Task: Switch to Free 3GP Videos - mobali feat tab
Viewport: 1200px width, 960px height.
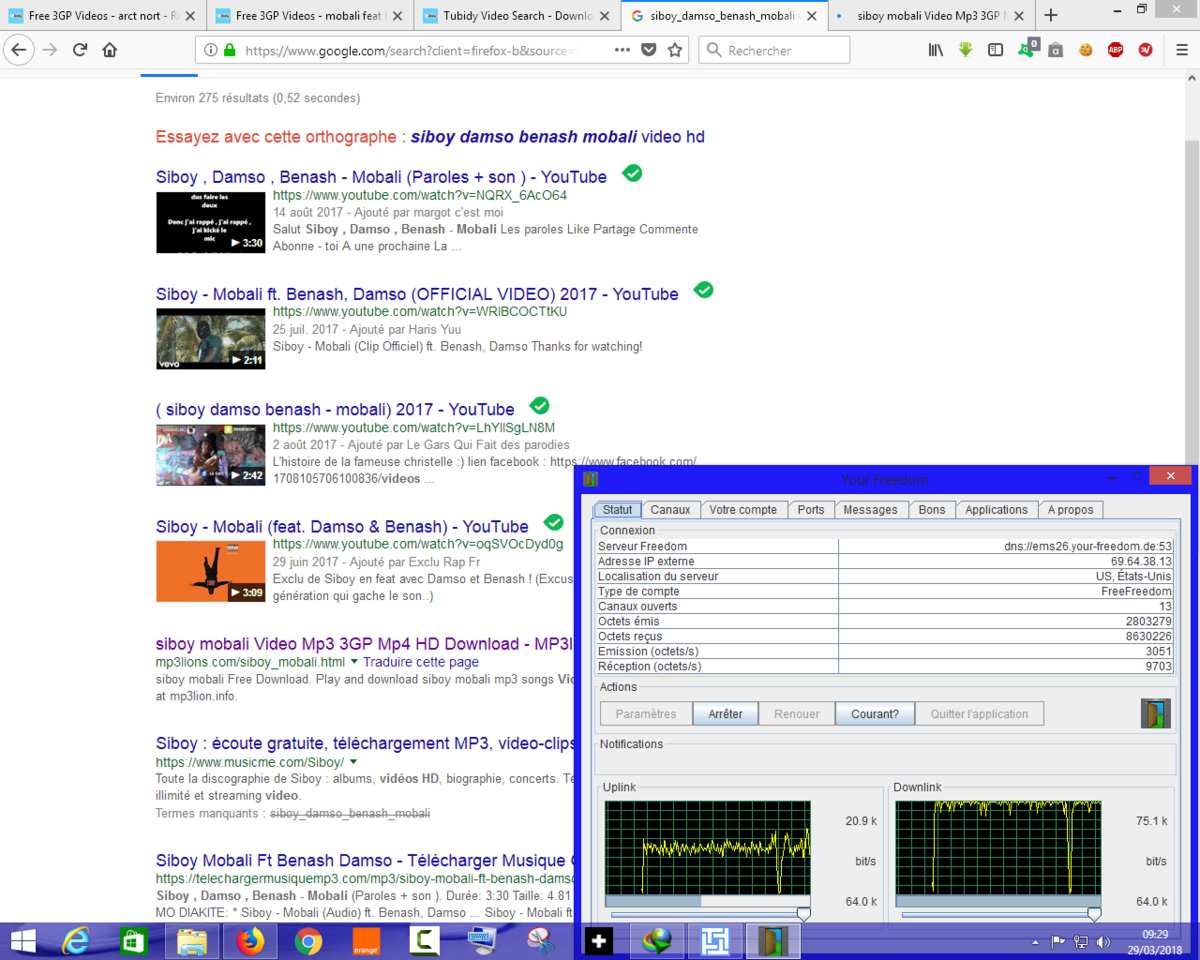Action: [311, 16]
